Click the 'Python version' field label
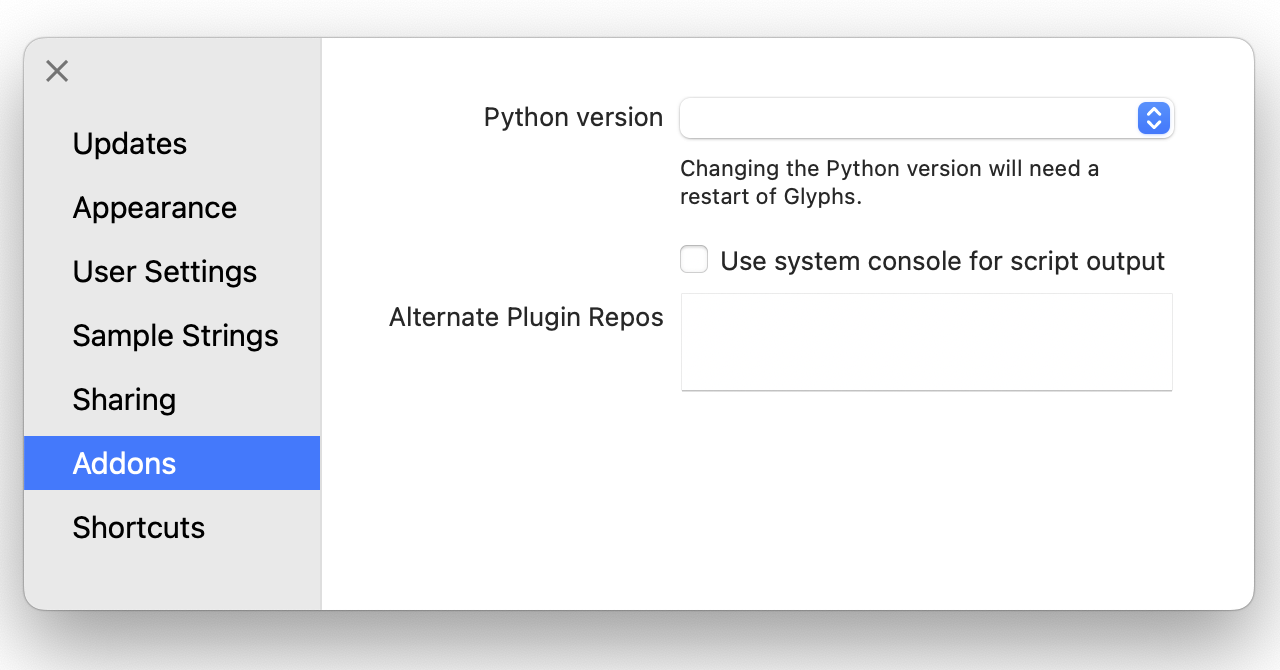The height and width of the screenshot is (670, 1280). (573, 117)
